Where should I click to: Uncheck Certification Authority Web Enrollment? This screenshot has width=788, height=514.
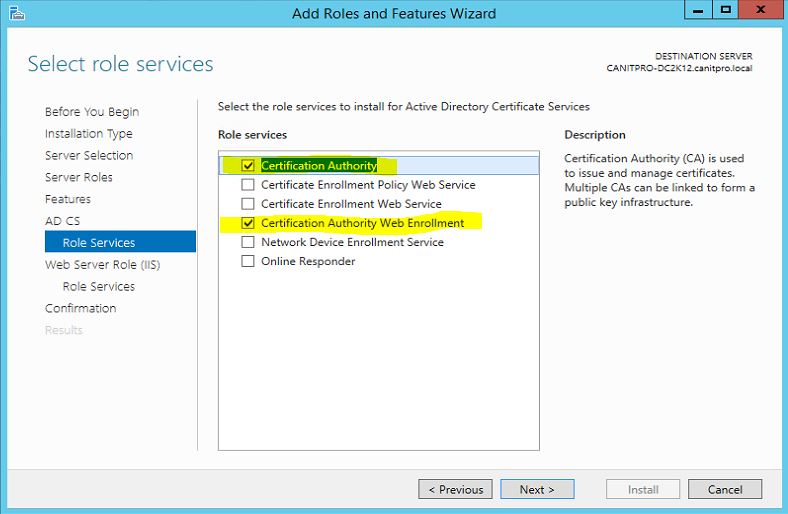point(248,223)
